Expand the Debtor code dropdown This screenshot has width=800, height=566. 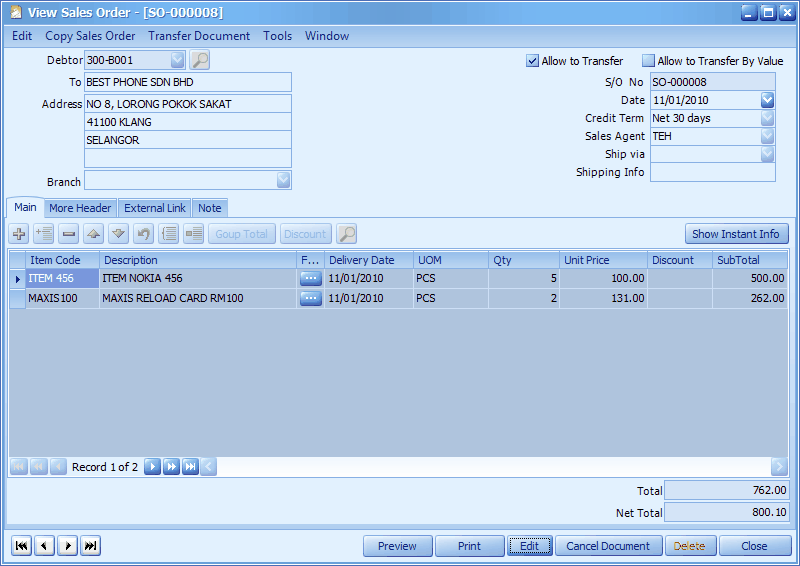click(x=178, y=60)
